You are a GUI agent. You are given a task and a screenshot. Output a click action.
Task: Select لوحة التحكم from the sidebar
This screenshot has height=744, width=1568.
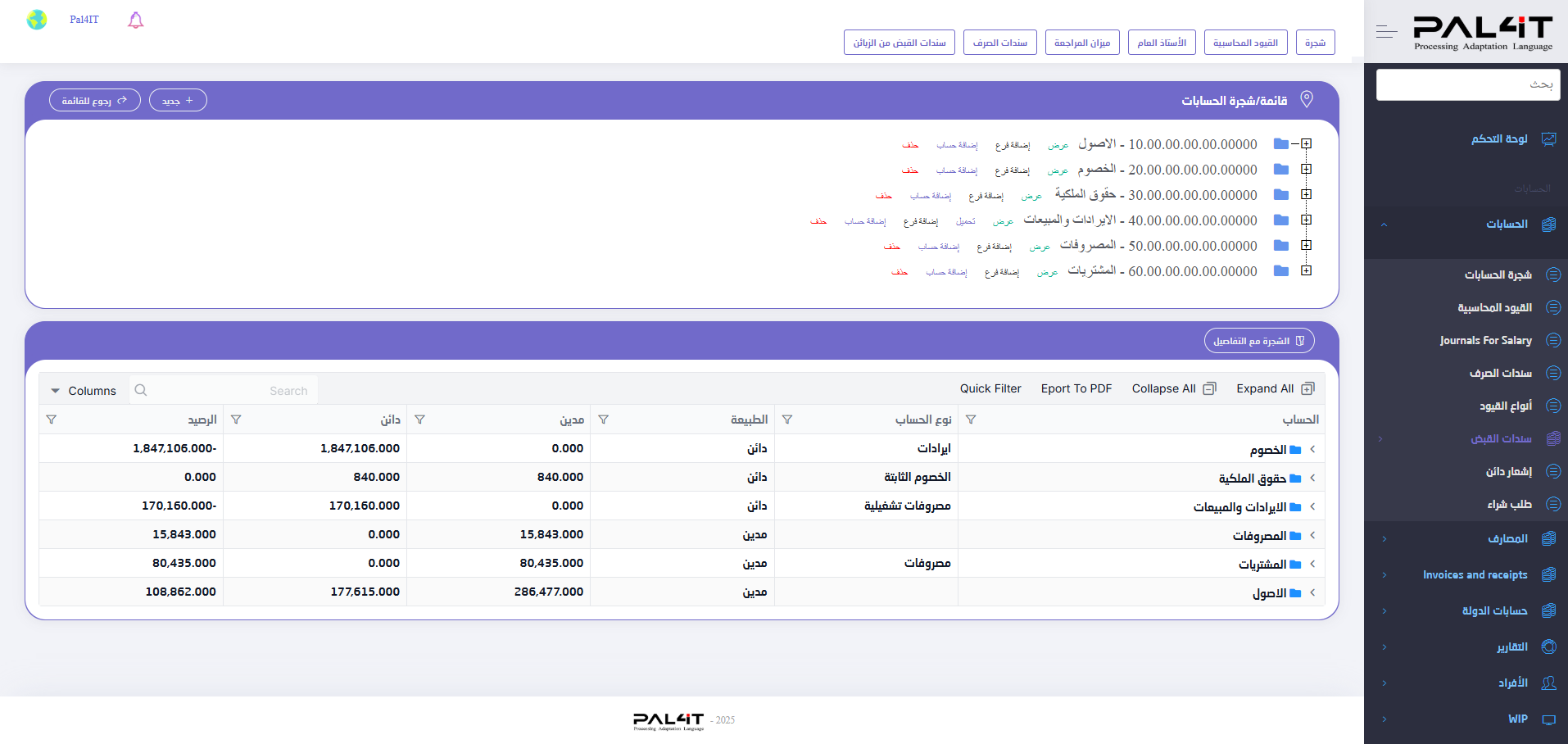(1500, 138)
